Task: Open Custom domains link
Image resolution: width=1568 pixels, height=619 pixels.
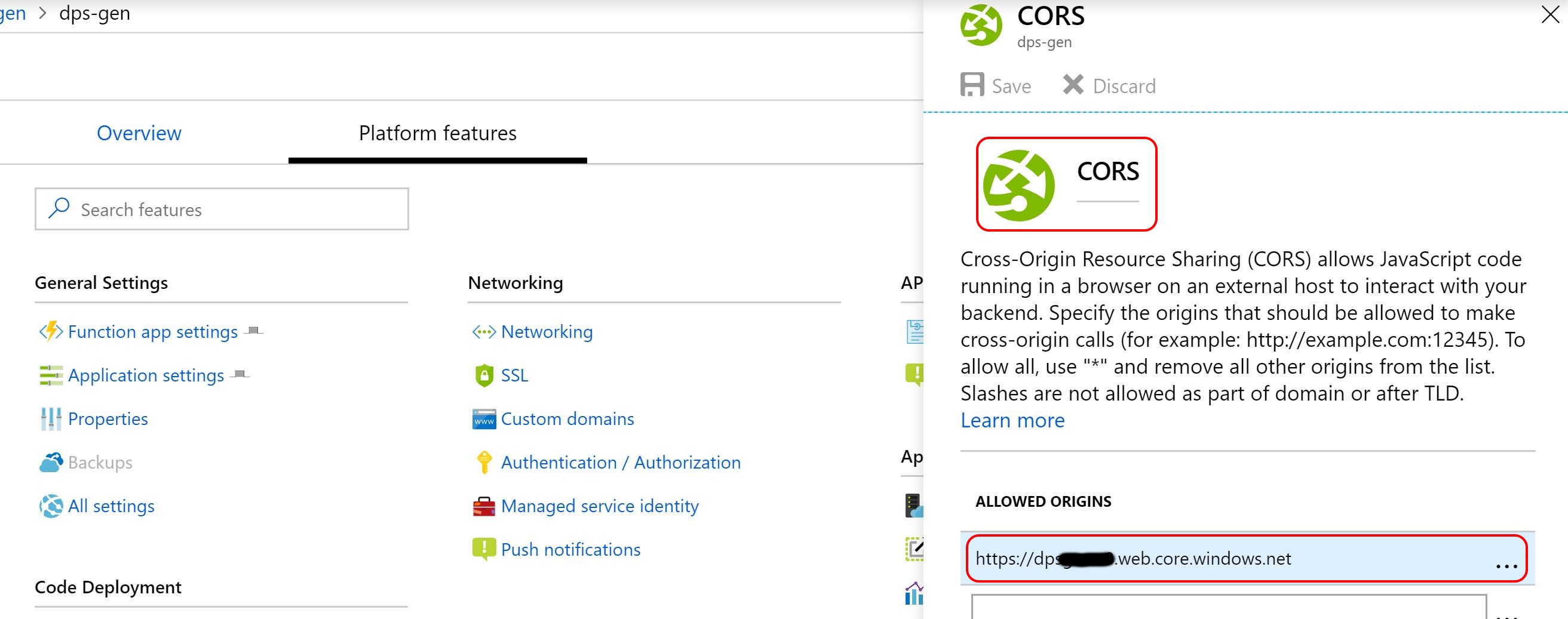Action: coord(567,419)
